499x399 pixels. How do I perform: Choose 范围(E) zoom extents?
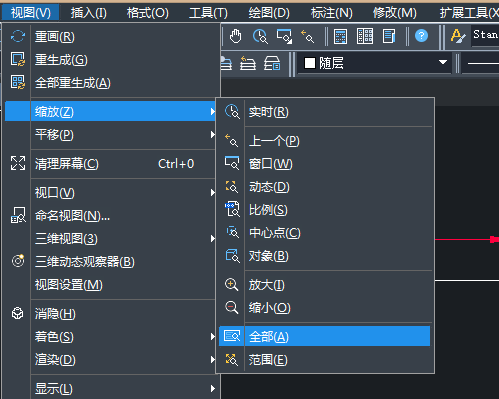pyautogui.click(x=324, y=360)
